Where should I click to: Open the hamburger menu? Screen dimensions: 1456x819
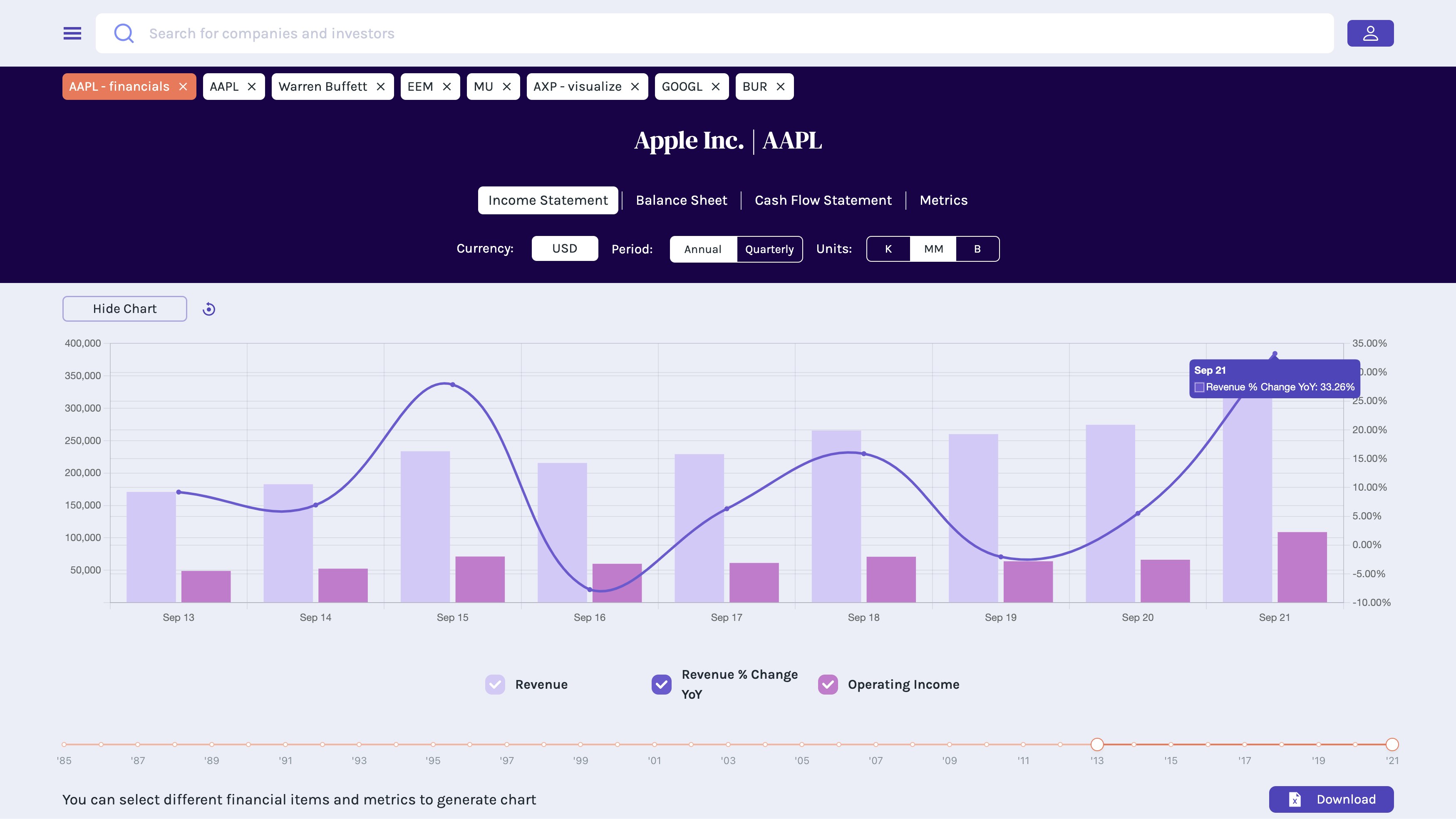click(x=72, y=33)
